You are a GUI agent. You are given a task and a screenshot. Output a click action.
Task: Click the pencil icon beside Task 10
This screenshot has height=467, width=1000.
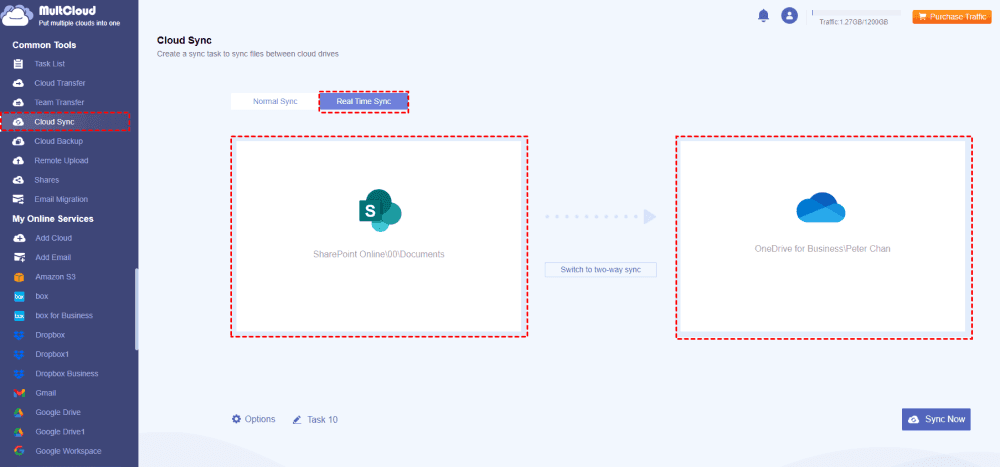[x=297, y=420]
